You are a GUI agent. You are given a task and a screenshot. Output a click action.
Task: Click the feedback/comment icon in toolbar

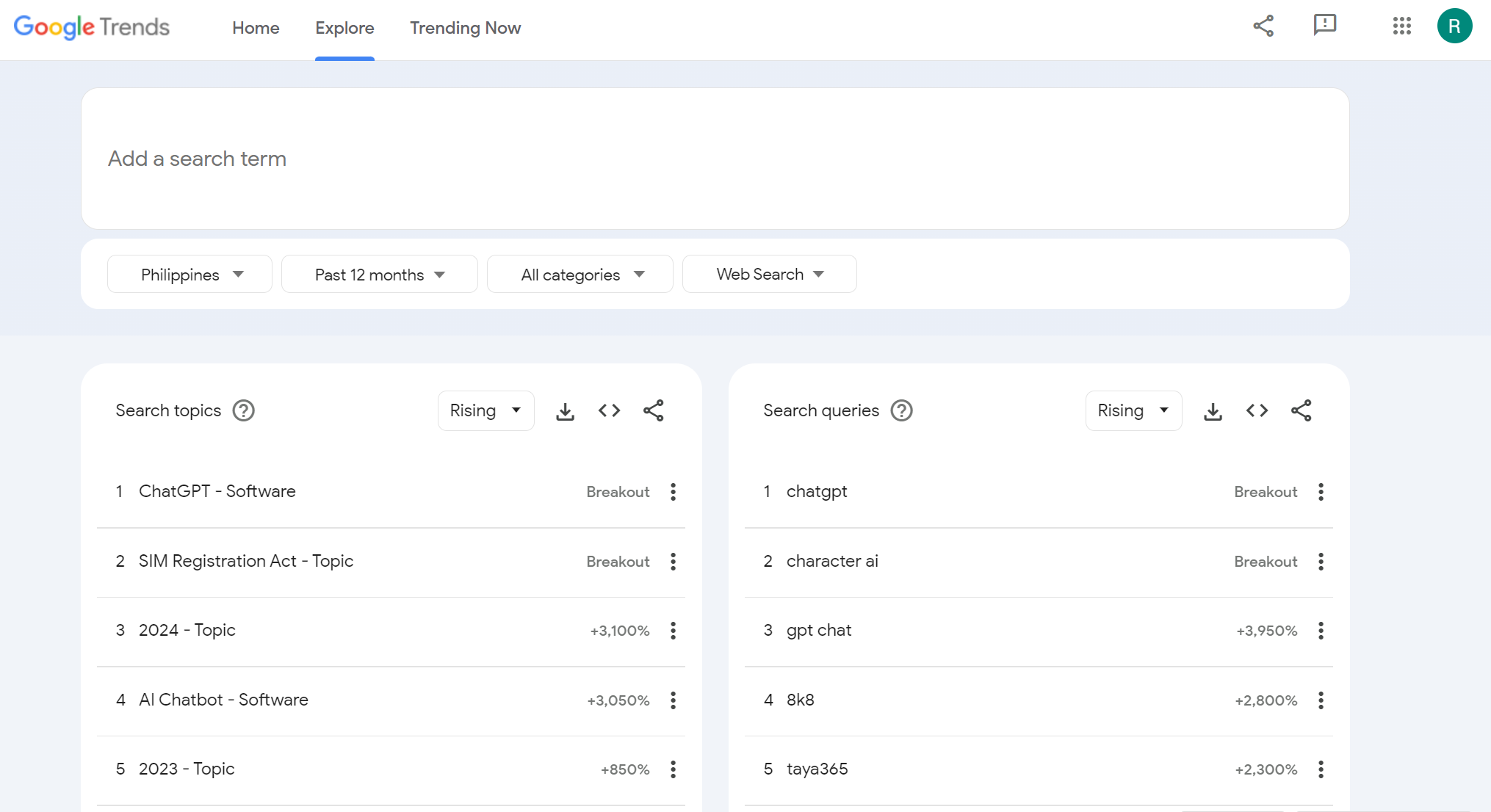point(1325,26)
